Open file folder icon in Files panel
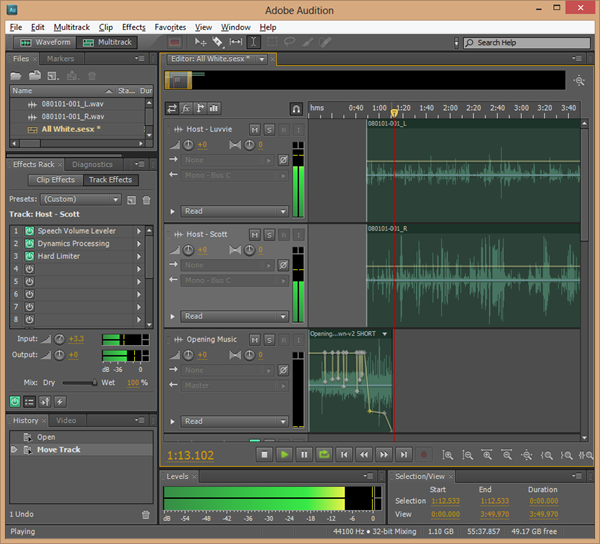 point(16,76)
